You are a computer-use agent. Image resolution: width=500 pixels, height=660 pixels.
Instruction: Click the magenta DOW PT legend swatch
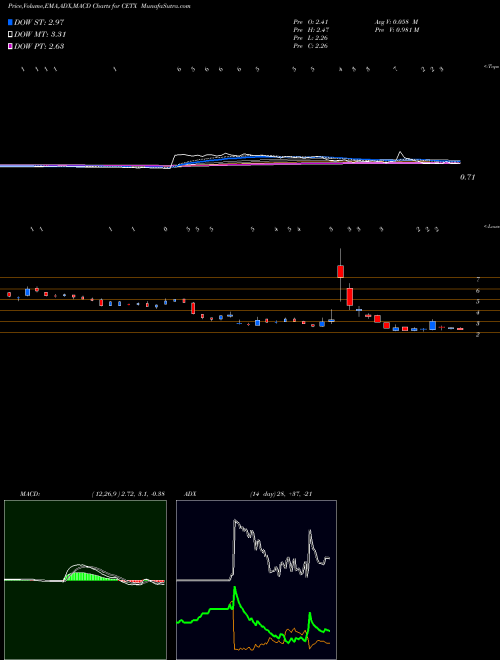click(x=11, y=46)
